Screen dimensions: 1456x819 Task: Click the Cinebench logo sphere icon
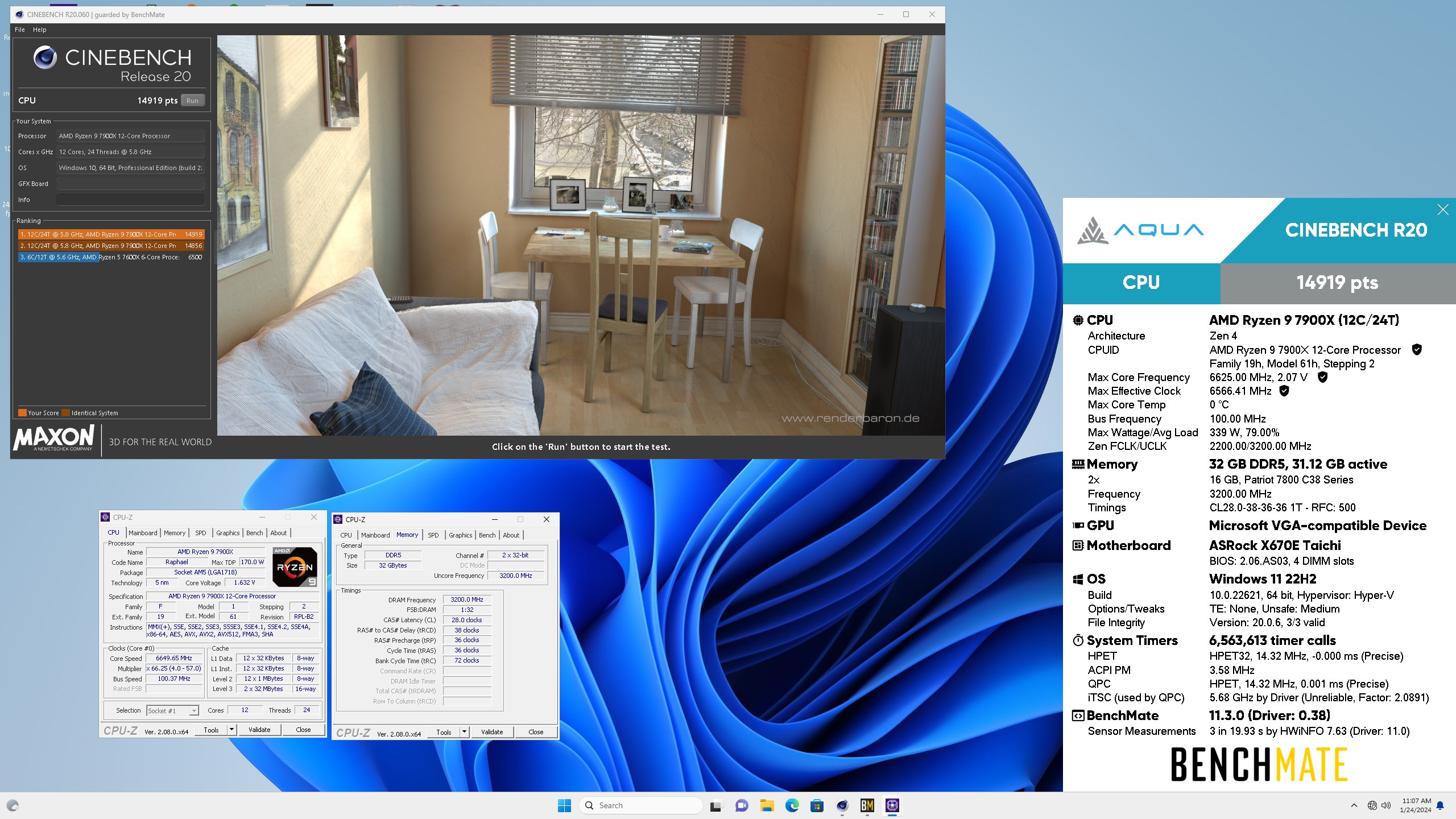tap(45, 57)
